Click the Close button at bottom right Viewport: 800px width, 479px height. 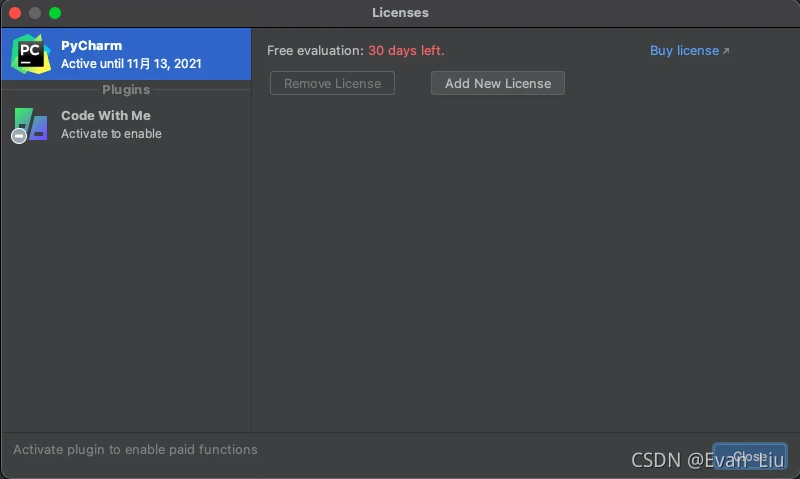749,456
